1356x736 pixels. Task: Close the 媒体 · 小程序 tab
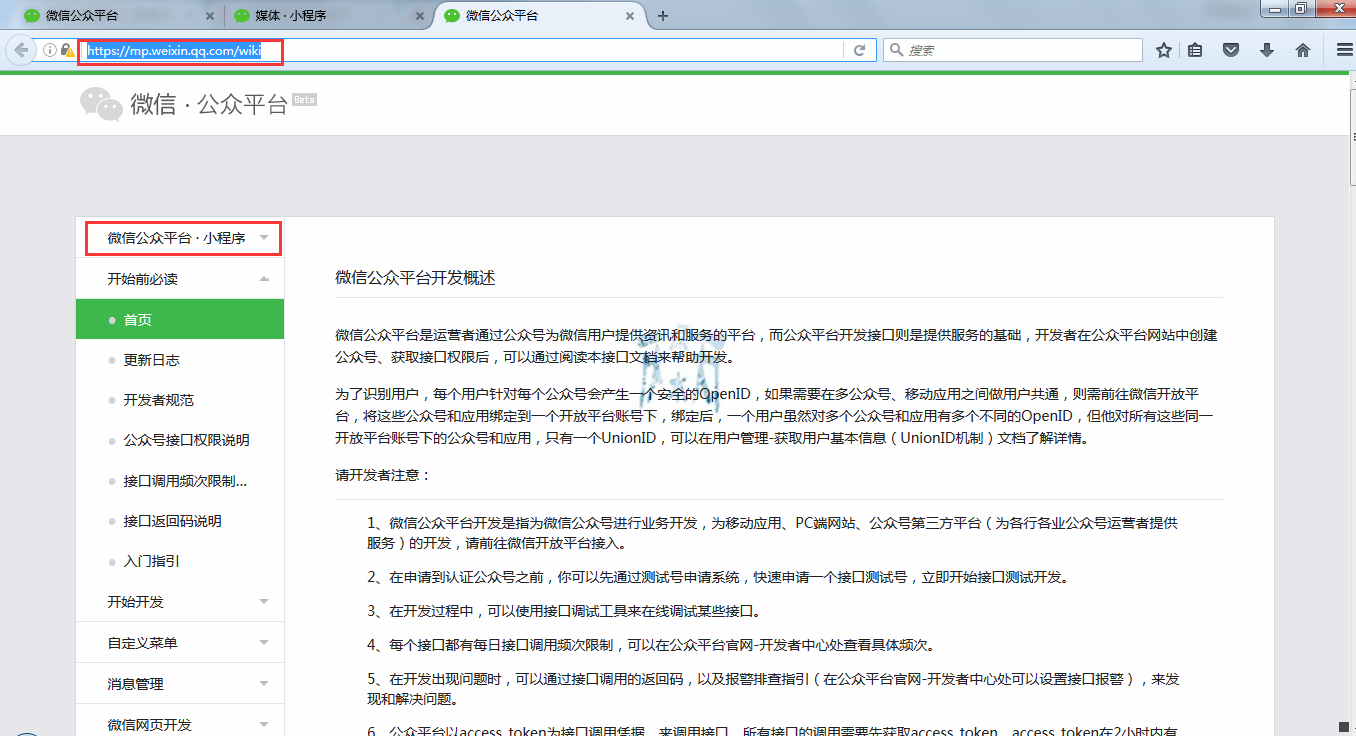point(419,16)
